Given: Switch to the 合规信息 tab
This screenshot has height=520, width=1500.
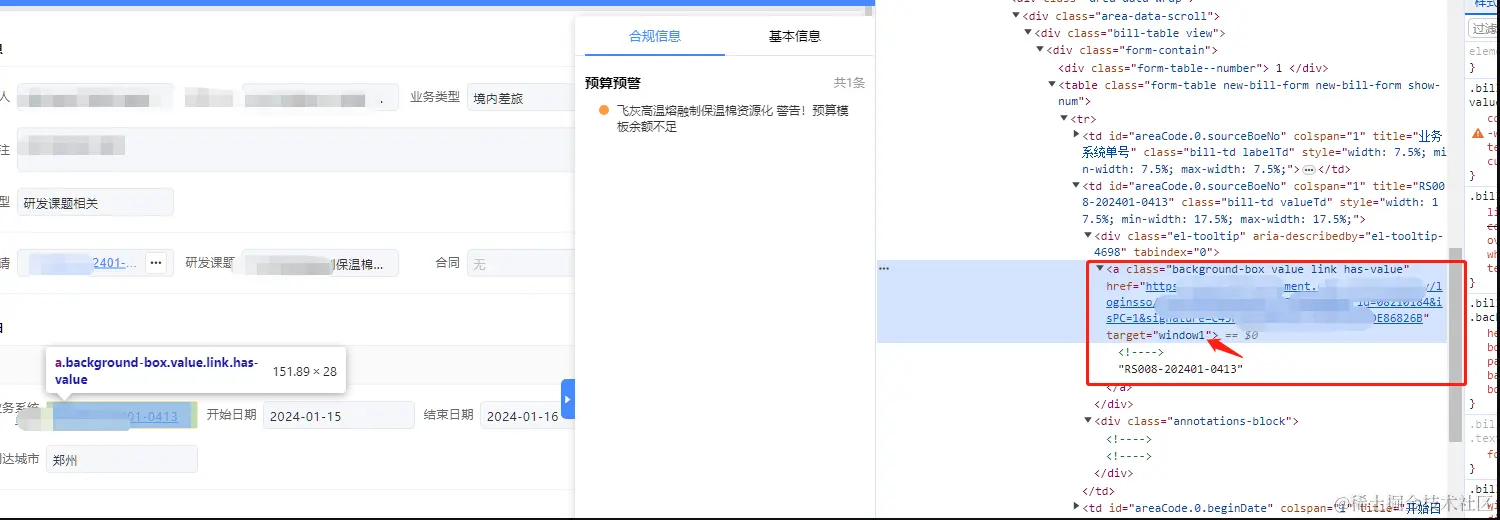Looking at the screenshot, I should 654,36.
